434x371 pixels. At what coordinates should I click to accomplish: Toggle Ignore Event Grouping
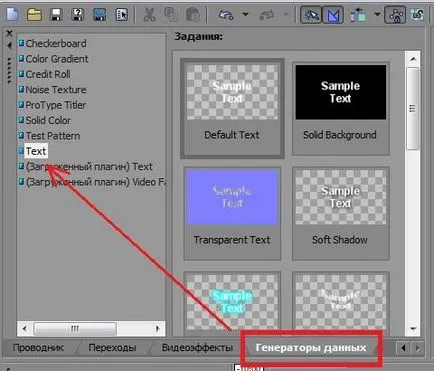point(417,15)
